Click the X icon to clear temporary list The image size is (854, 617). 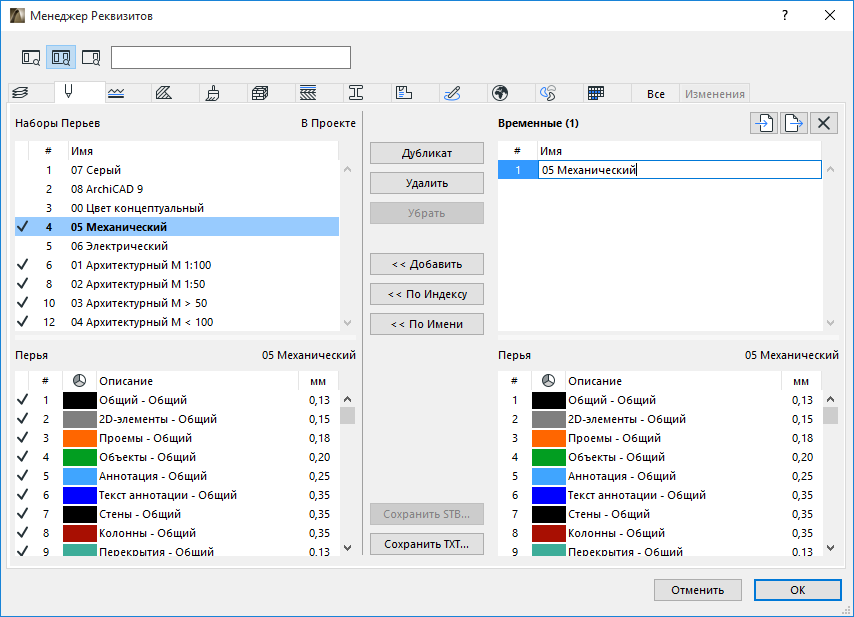(x=824, y=123)
